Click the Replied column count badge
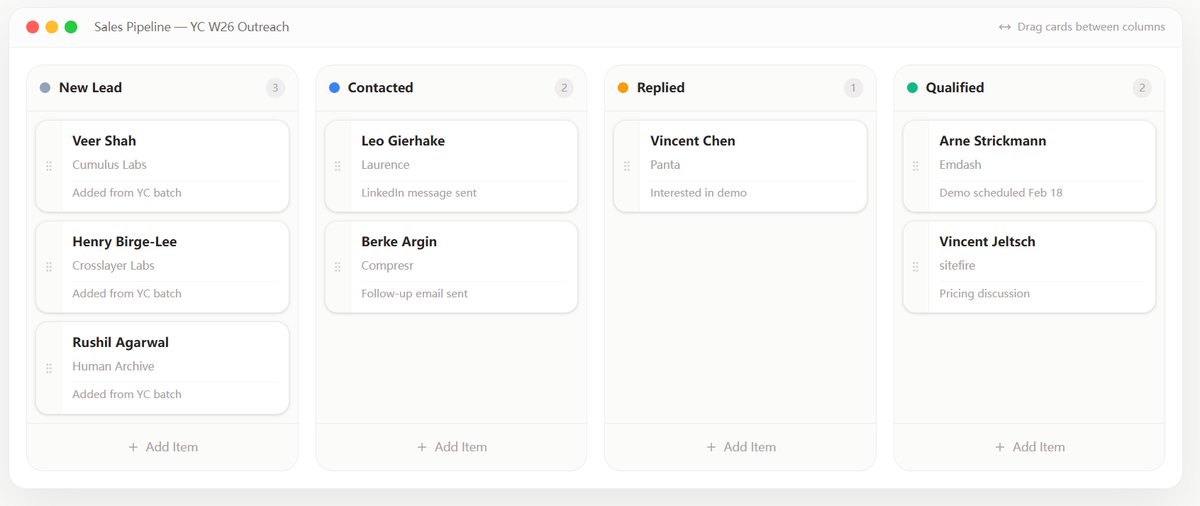This screenshot has height=506, width=1200. pos(853,88)
